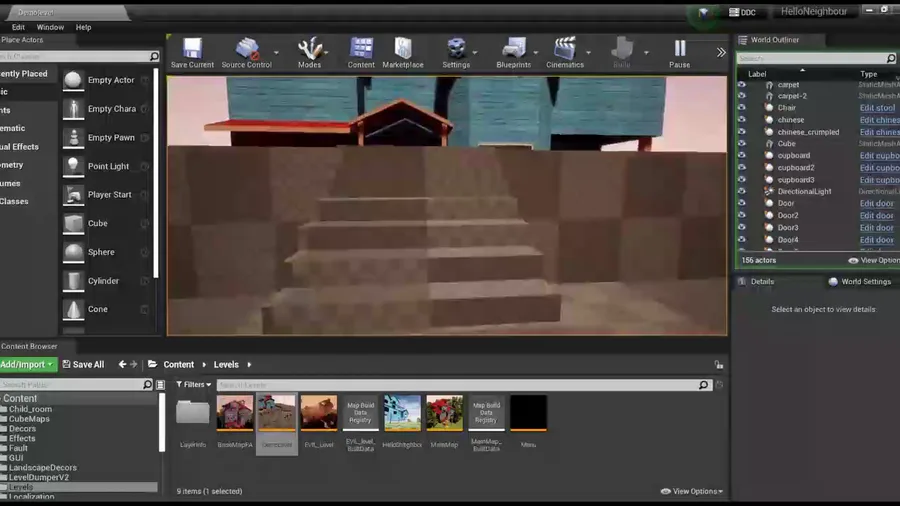
Task: Open Cinematics dropdown arrow
Action: point(588,53)
